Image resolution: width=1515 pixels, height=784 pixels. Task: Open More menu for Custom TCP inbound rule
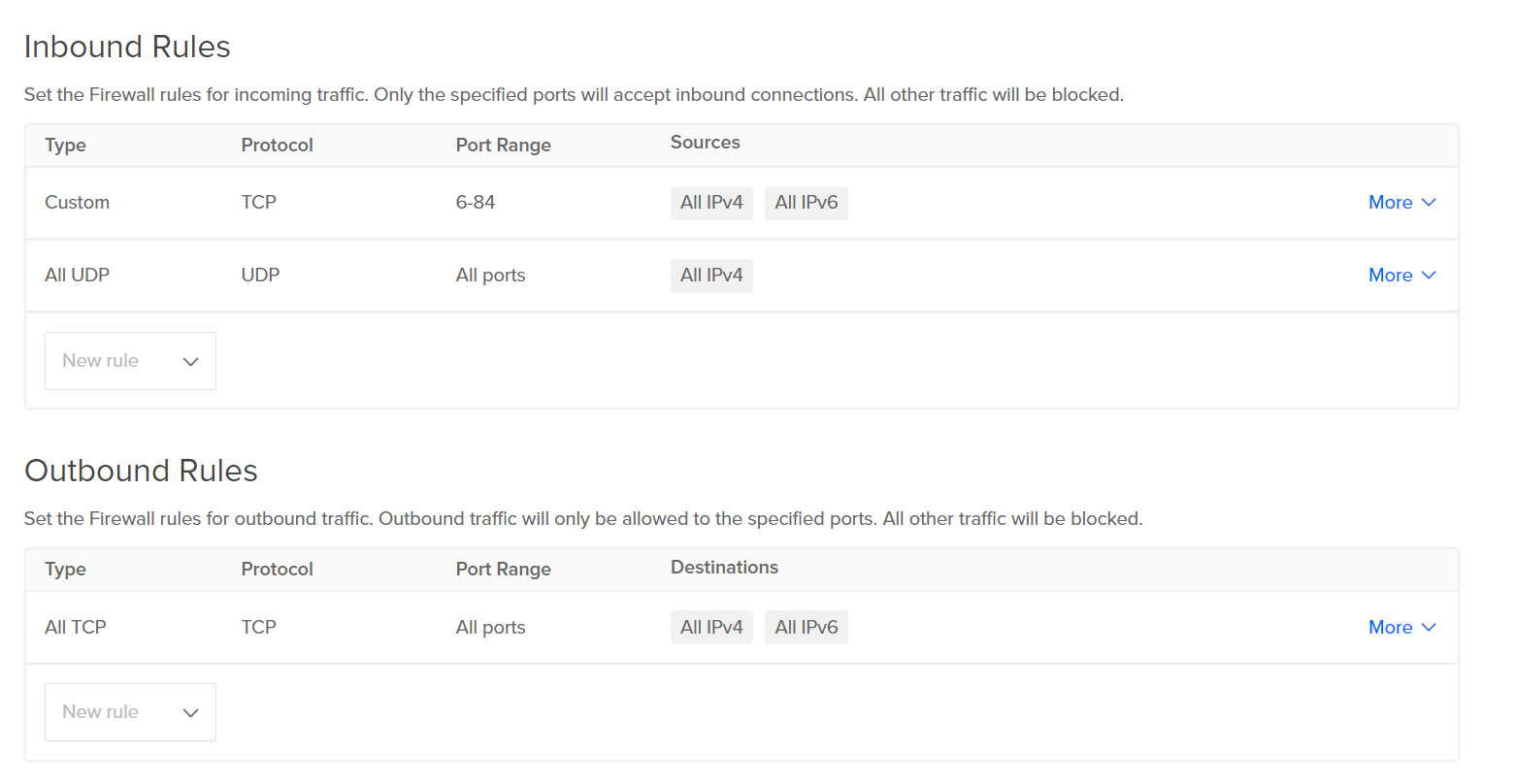coord(1390,203)
